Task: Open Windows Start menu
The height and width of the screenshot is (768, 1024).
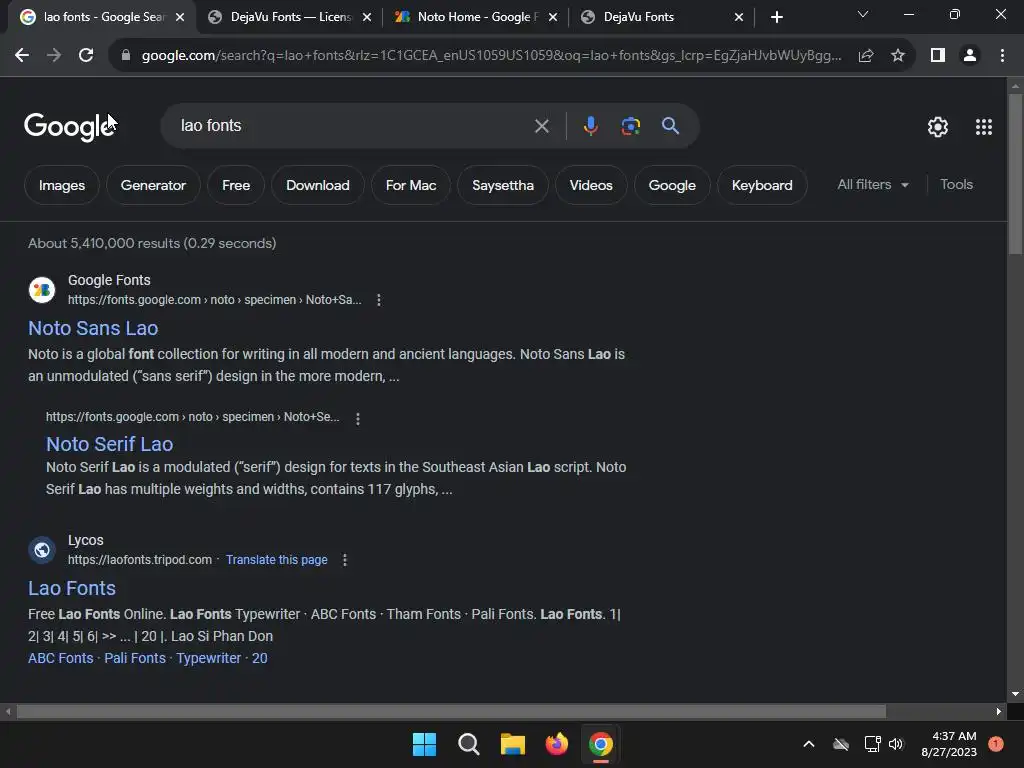Action: 424,744
